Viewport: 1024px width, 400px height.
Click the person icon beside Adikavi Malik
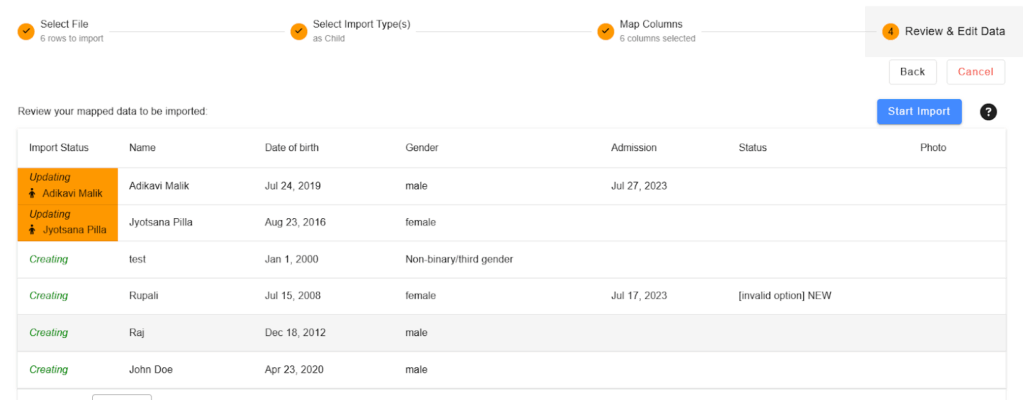click(x=33, y=193)
